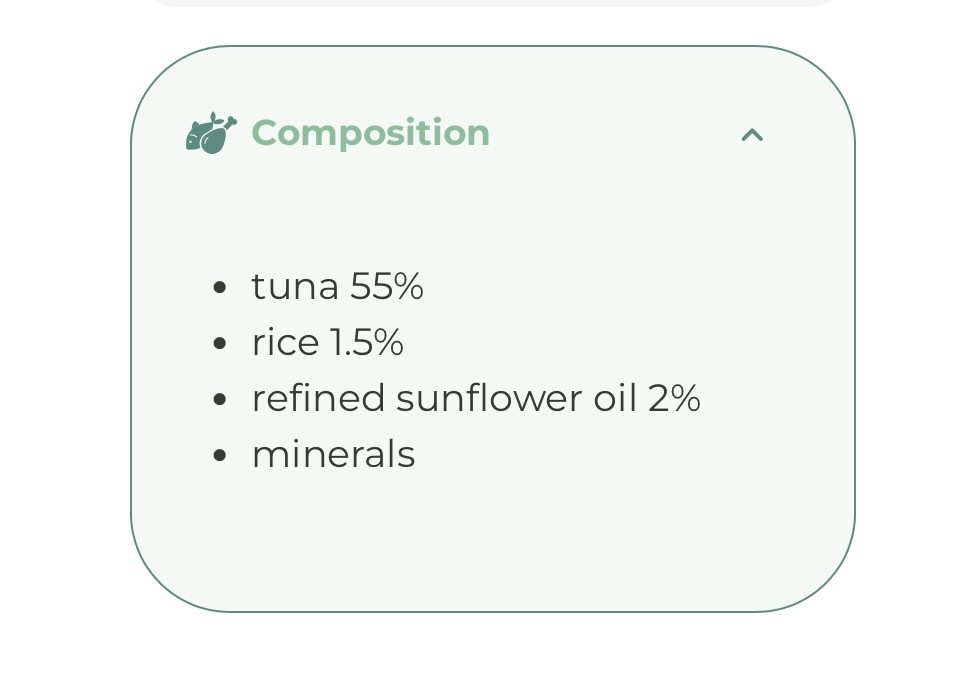Click the word tuna in the list
Viewport: 968px width, 673px height.
point(295,287)
